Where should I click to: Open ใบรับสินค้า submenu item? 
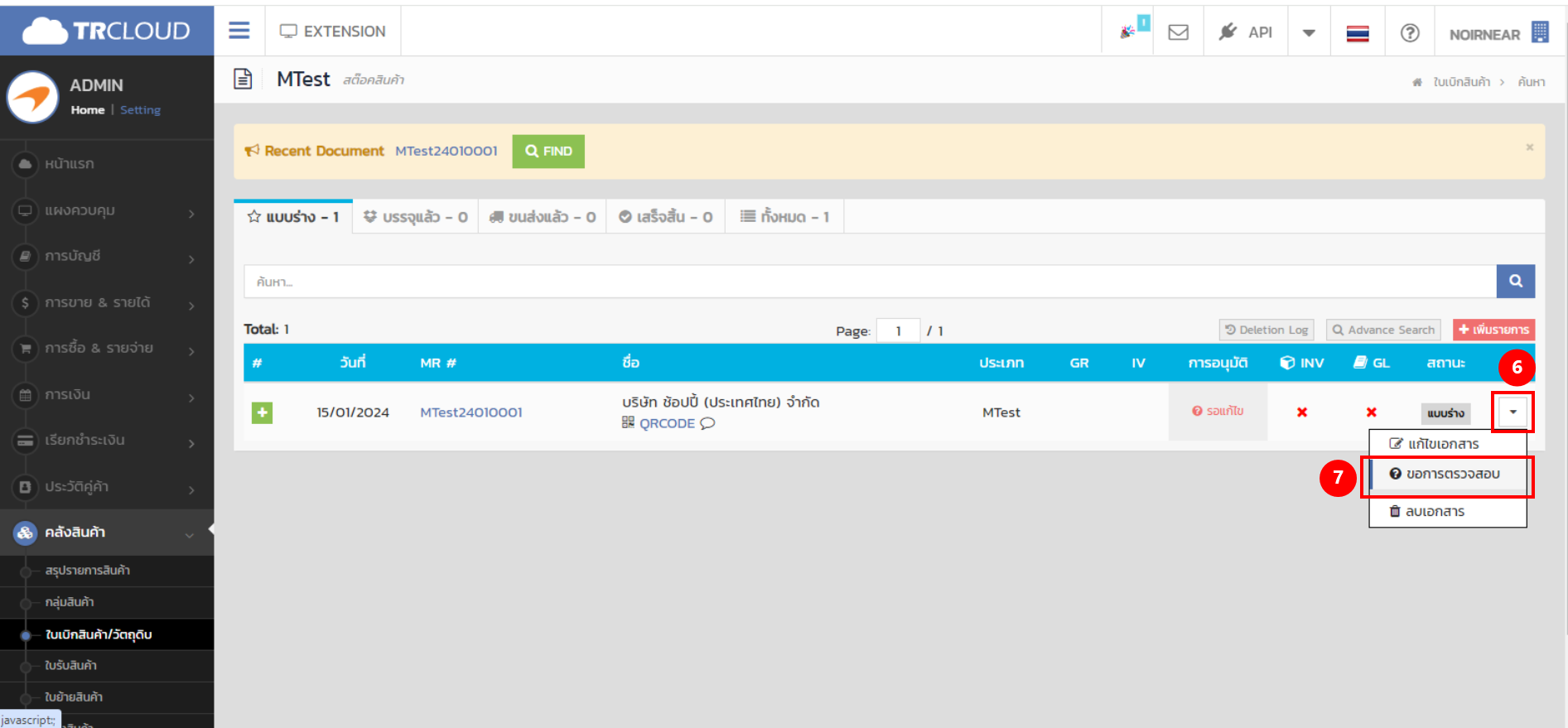[71, 665]
